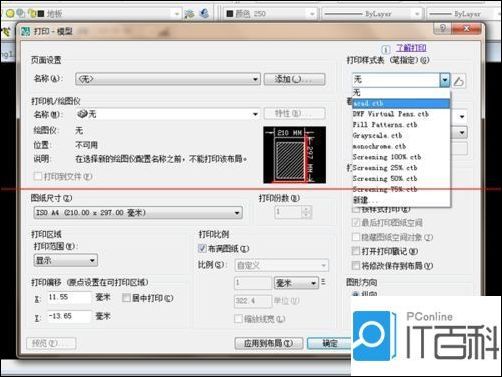Click the 添加 button
This screenshot has height=377, width=502.
click(x=294, y=79)
